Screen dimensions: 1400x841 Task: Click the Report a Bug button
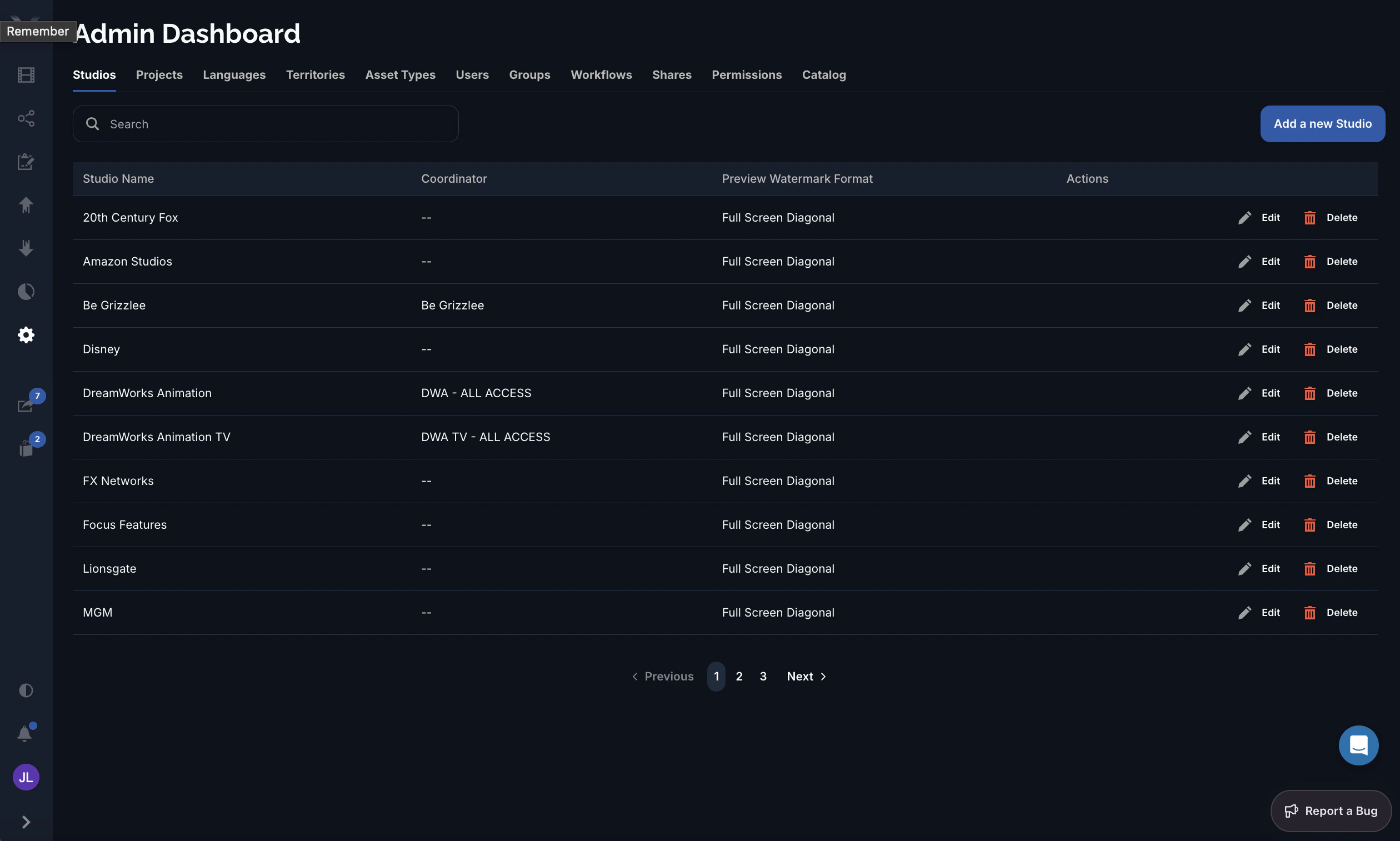pyautogui.click(x=1331, y=810)
